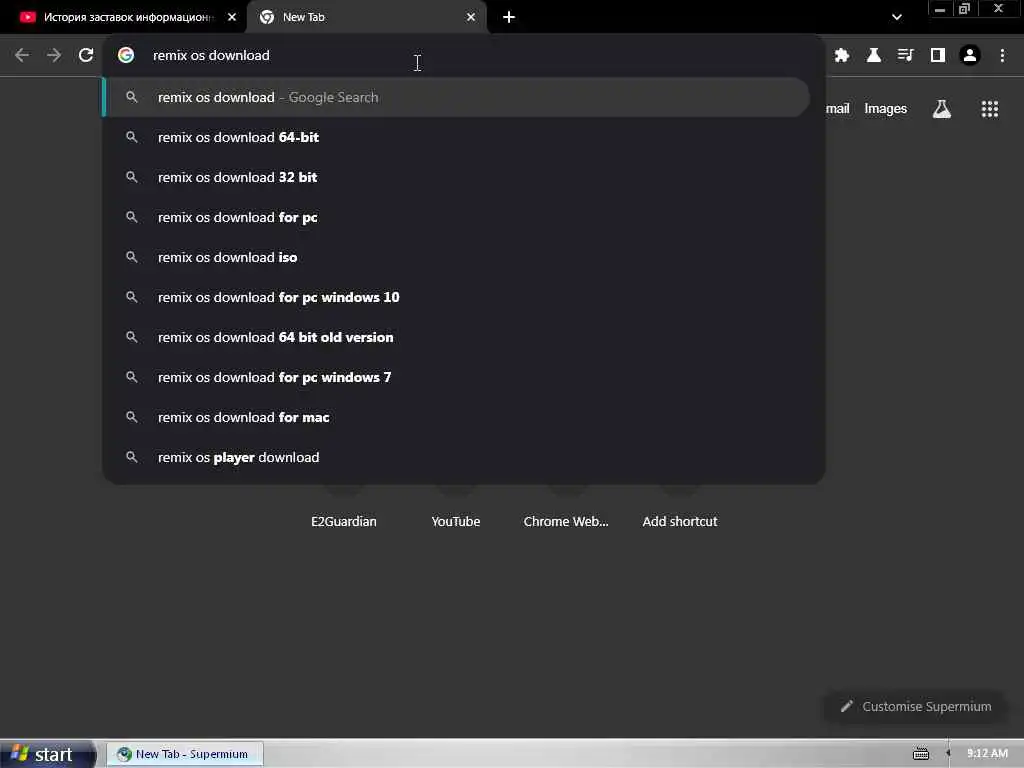The height and width of the screenshot is (768, 1024).
Task: Choose suggestion for pc windows 7
Action: (457, 377)
